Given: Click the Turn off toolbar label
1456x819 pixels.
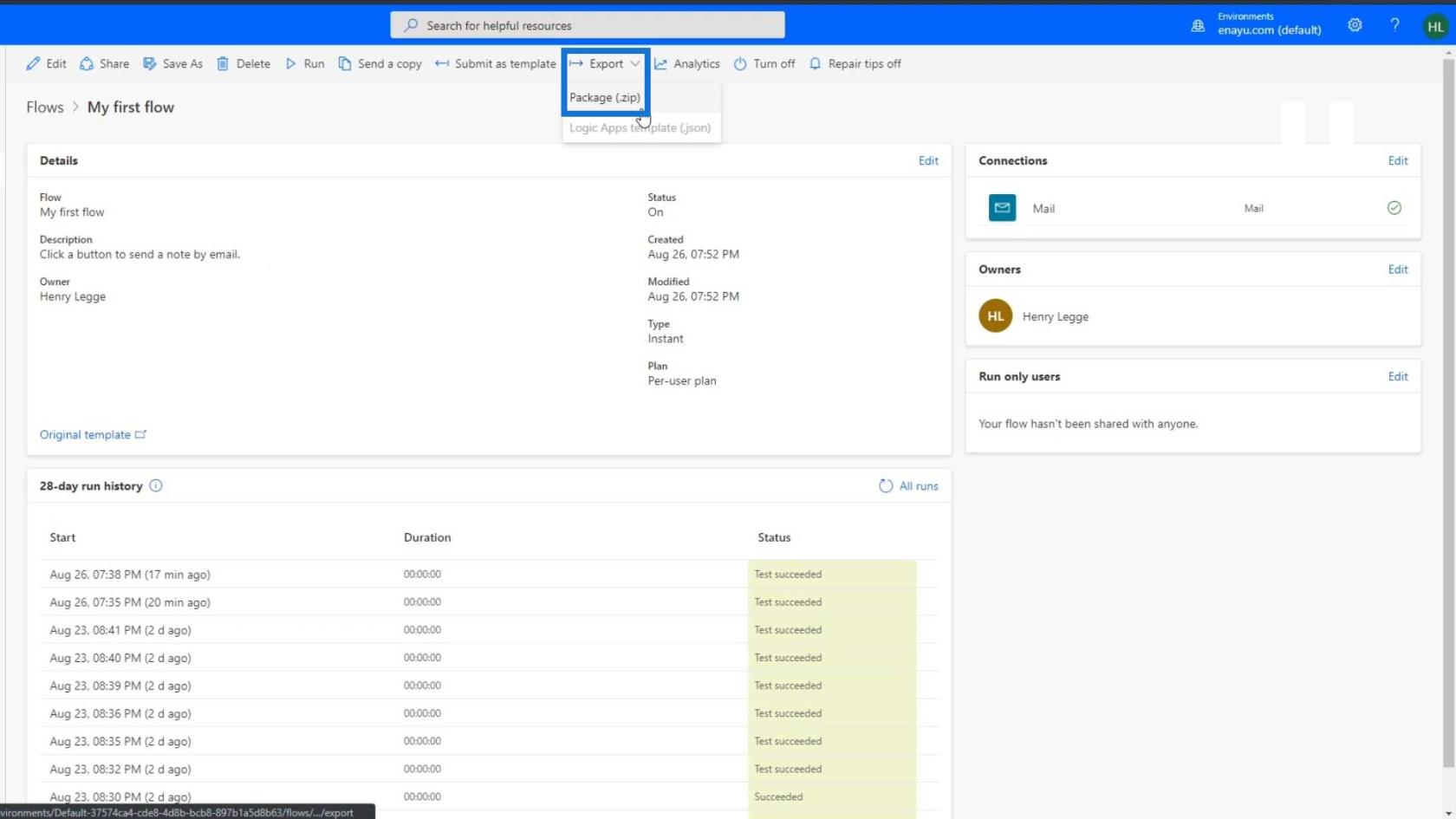Looking at the screenshot, I should pos(774,63).
